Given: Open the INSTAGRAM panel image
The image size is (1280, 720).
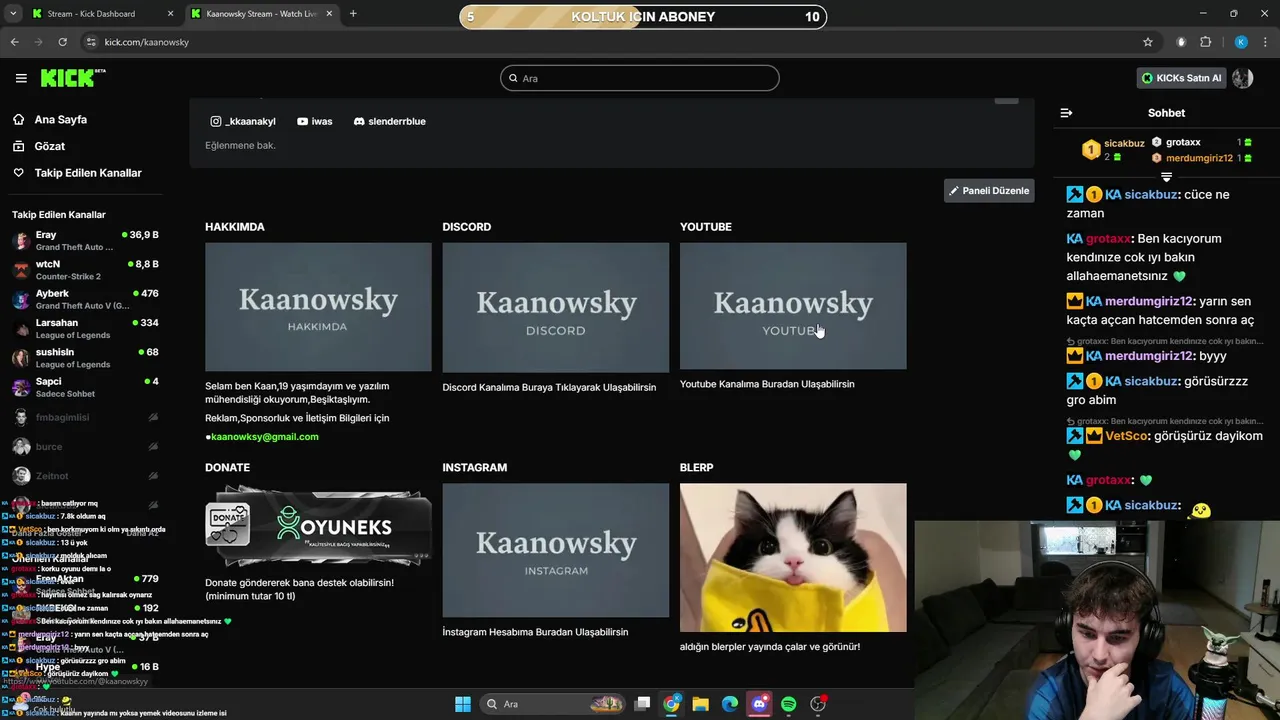Looking at the screenshot, I should 556,550.
